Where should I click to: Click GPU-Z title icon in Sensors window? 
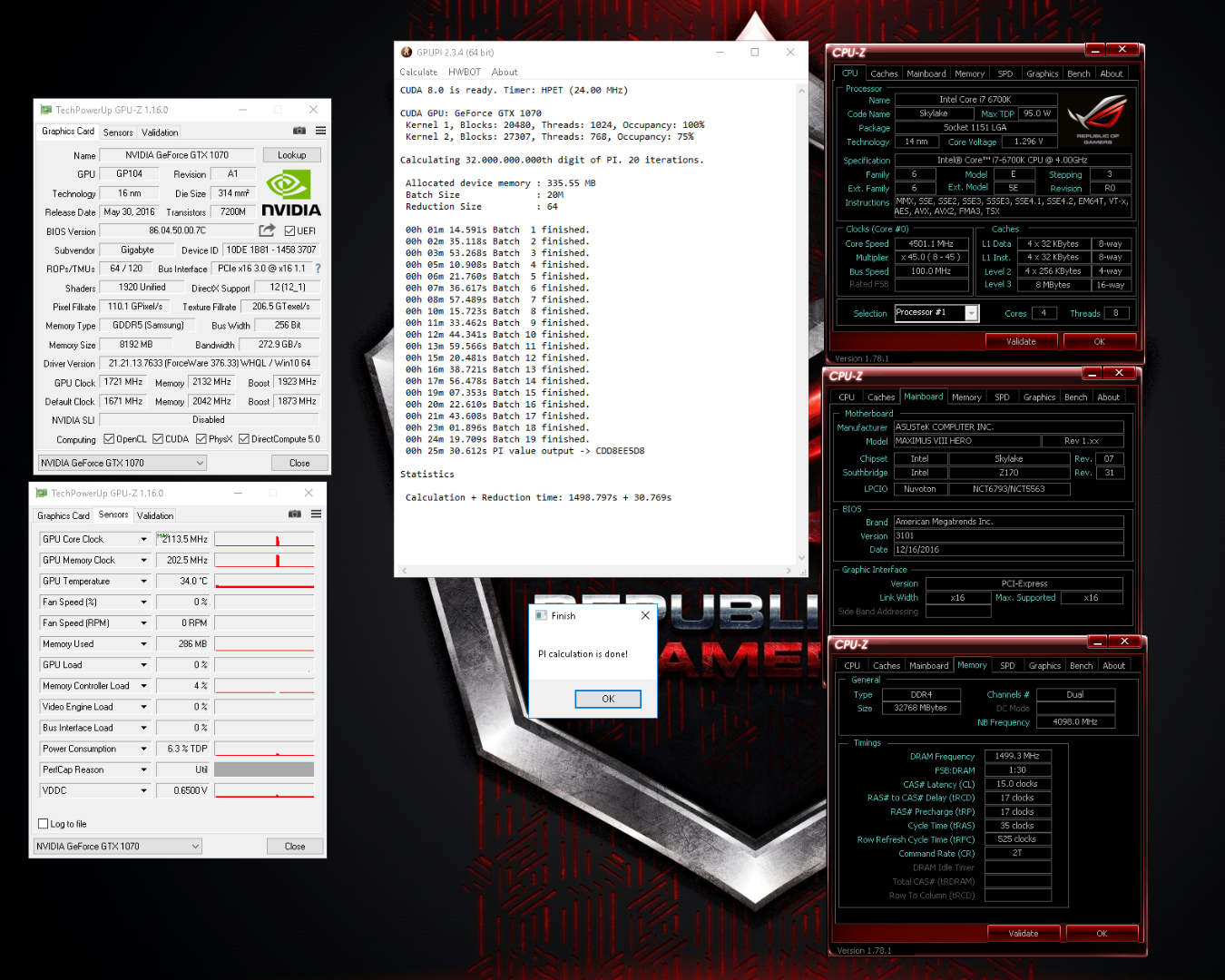pyautogui.click(x=42, y=494)
